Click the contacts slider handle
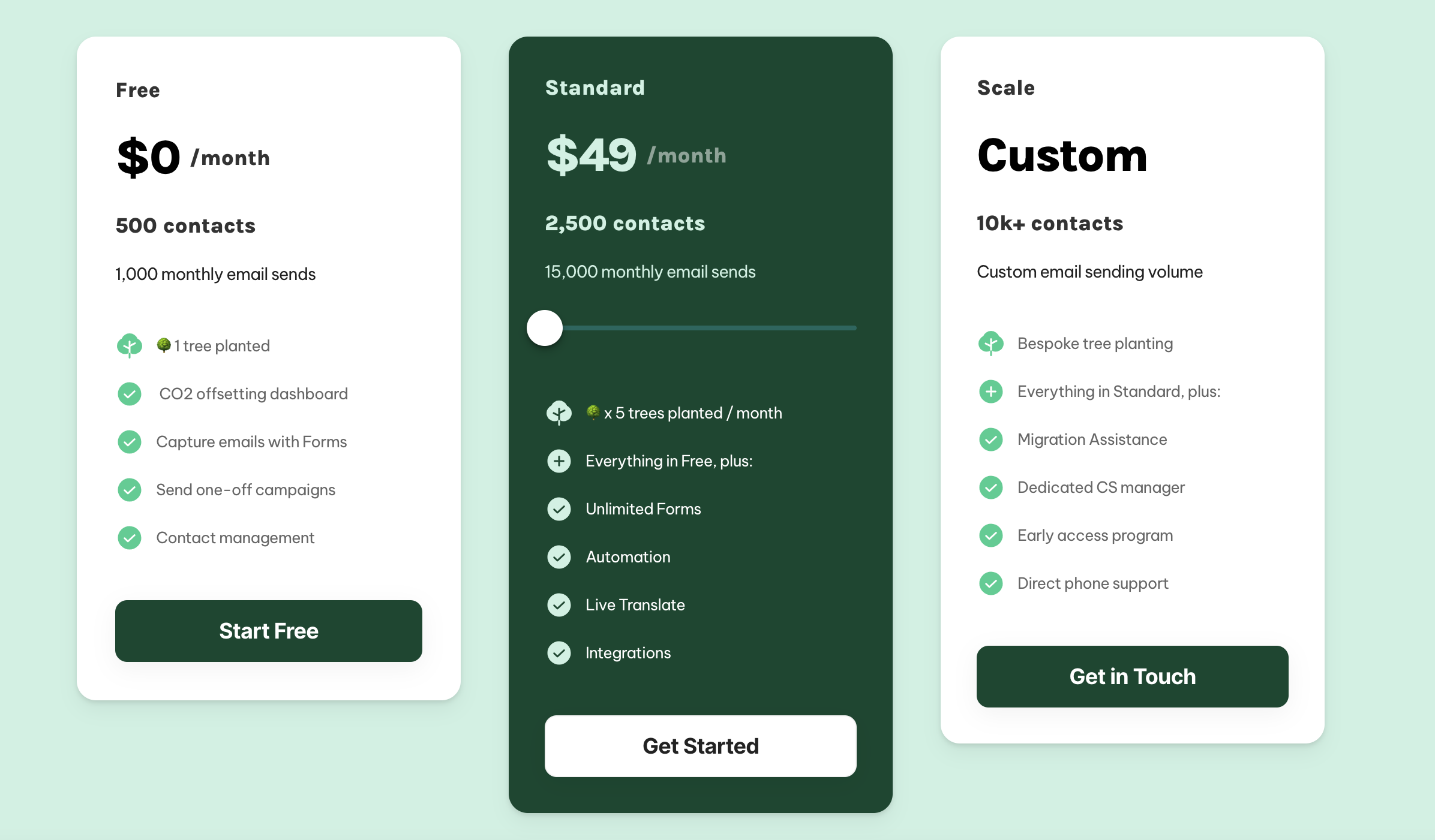Image resolution: width=1435 pixels, height=840 pixels. pyautogui.click(x=545, y=328)
